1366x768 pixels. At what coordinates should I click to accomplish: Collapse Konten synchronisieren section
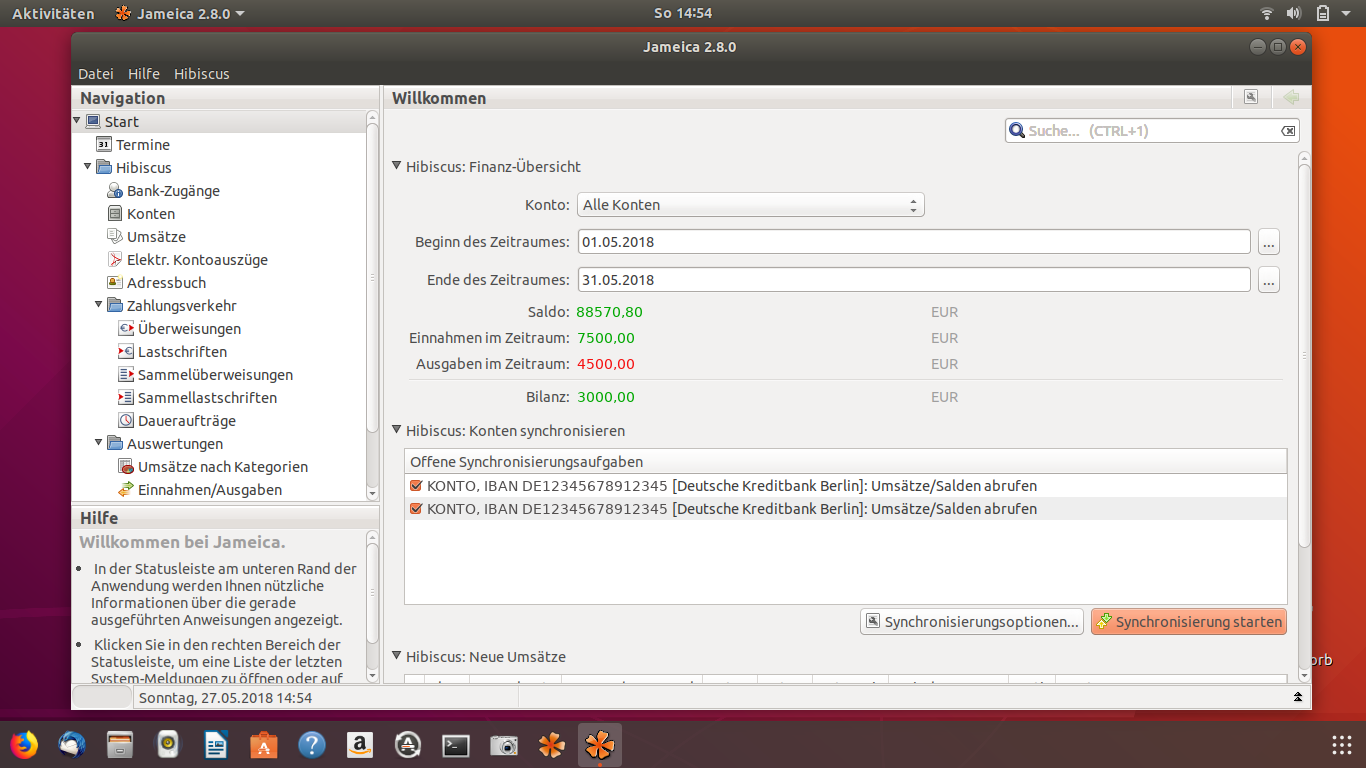coord(397,431)
